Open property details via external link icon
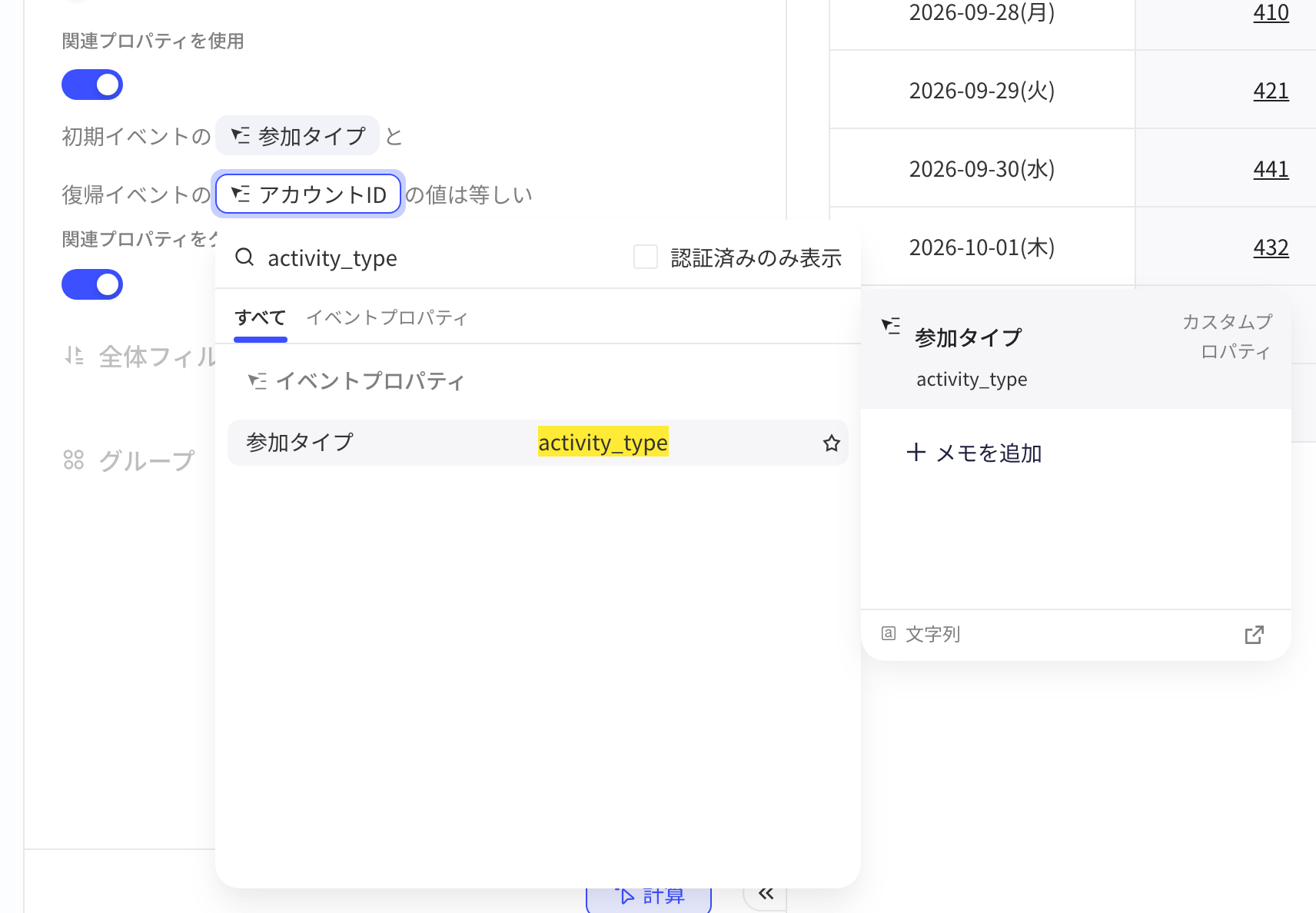 click(1254, 634)
